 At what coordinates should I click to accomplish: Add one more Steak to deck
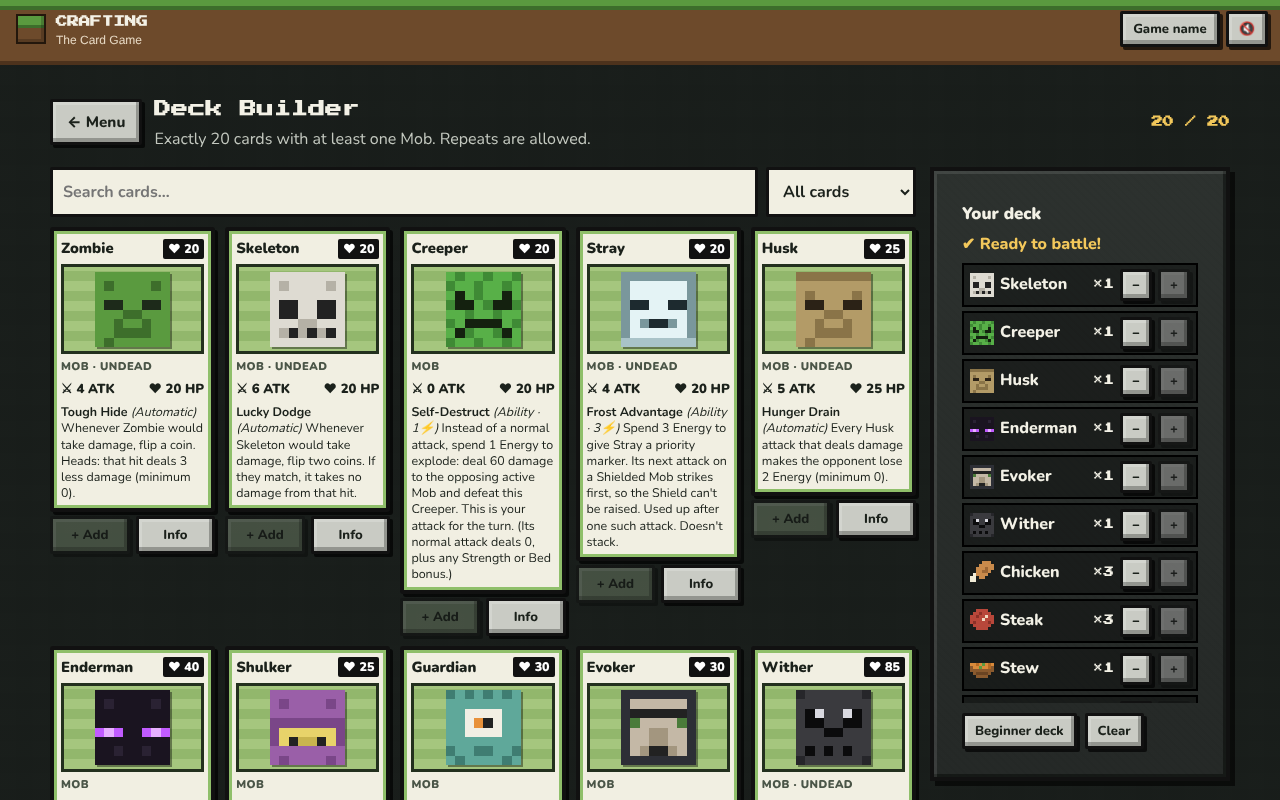(x=1174, y=621)
